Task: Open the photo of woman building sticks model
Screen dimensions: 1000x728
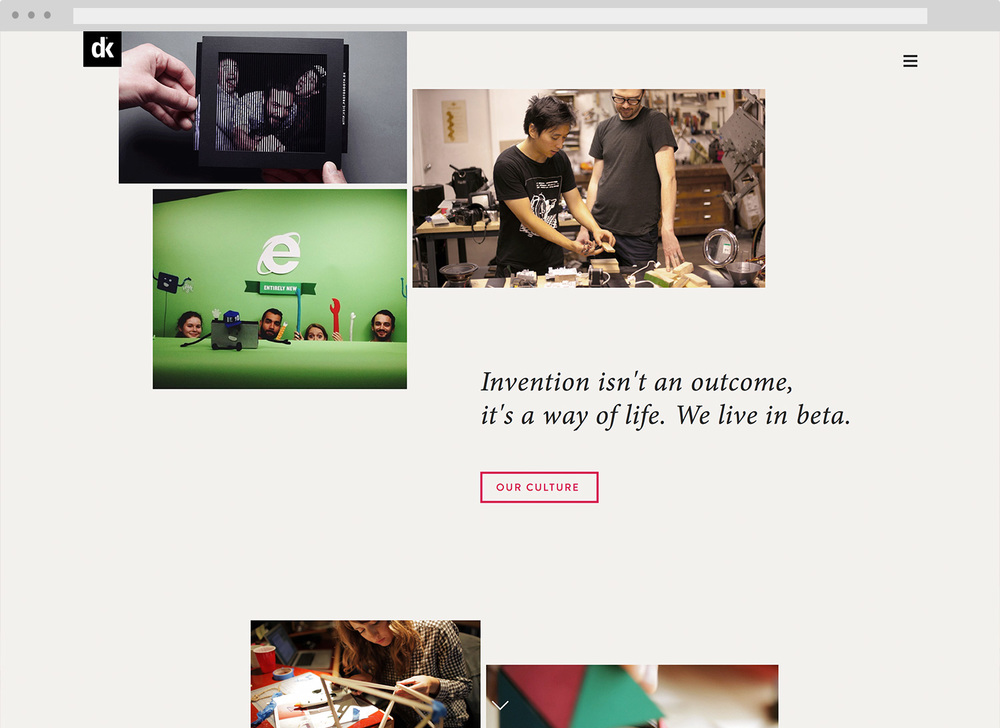Action: point(365,674)
